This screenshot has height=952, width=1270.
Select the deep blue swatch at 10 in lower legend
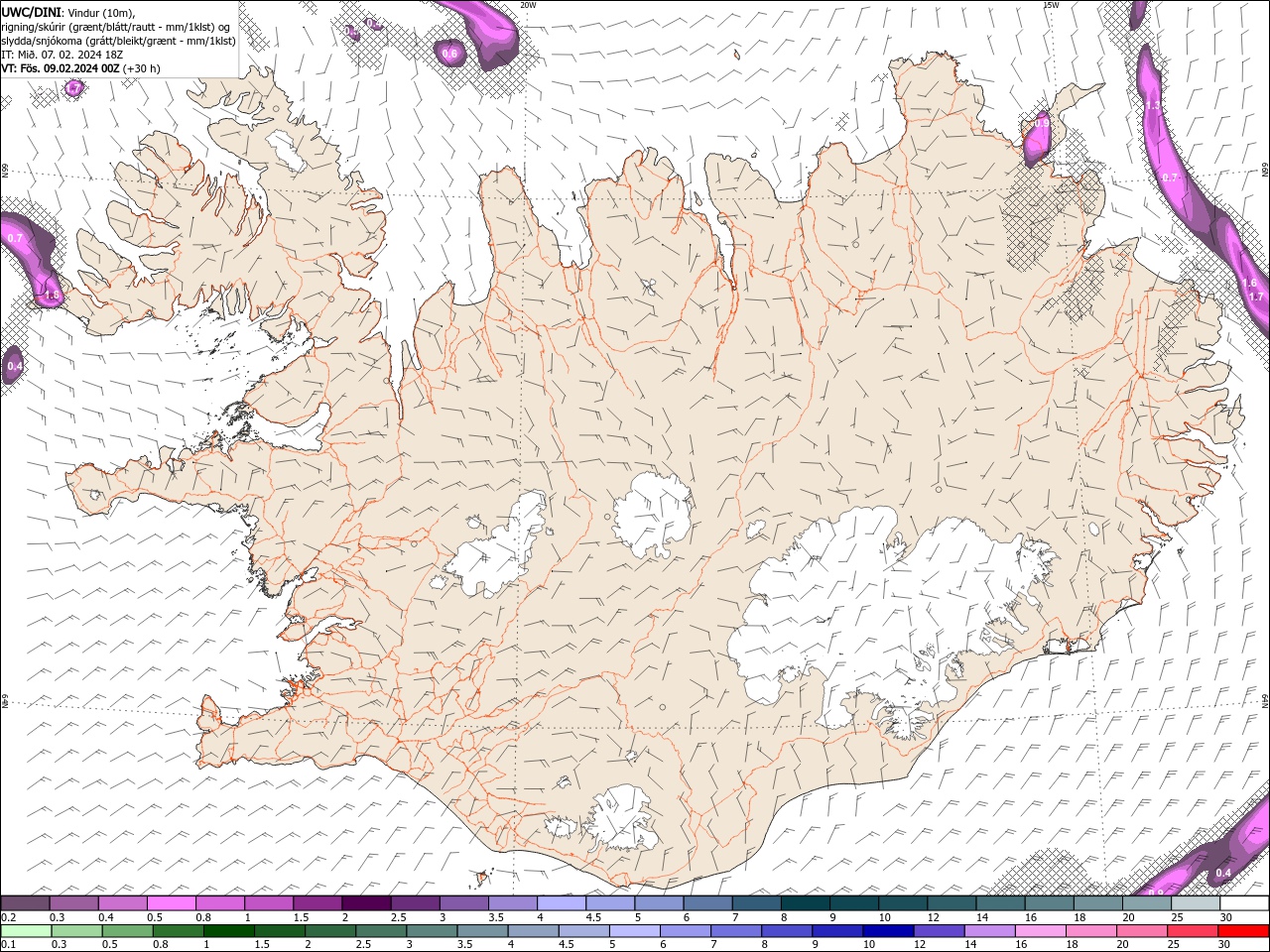coord(887,930)
